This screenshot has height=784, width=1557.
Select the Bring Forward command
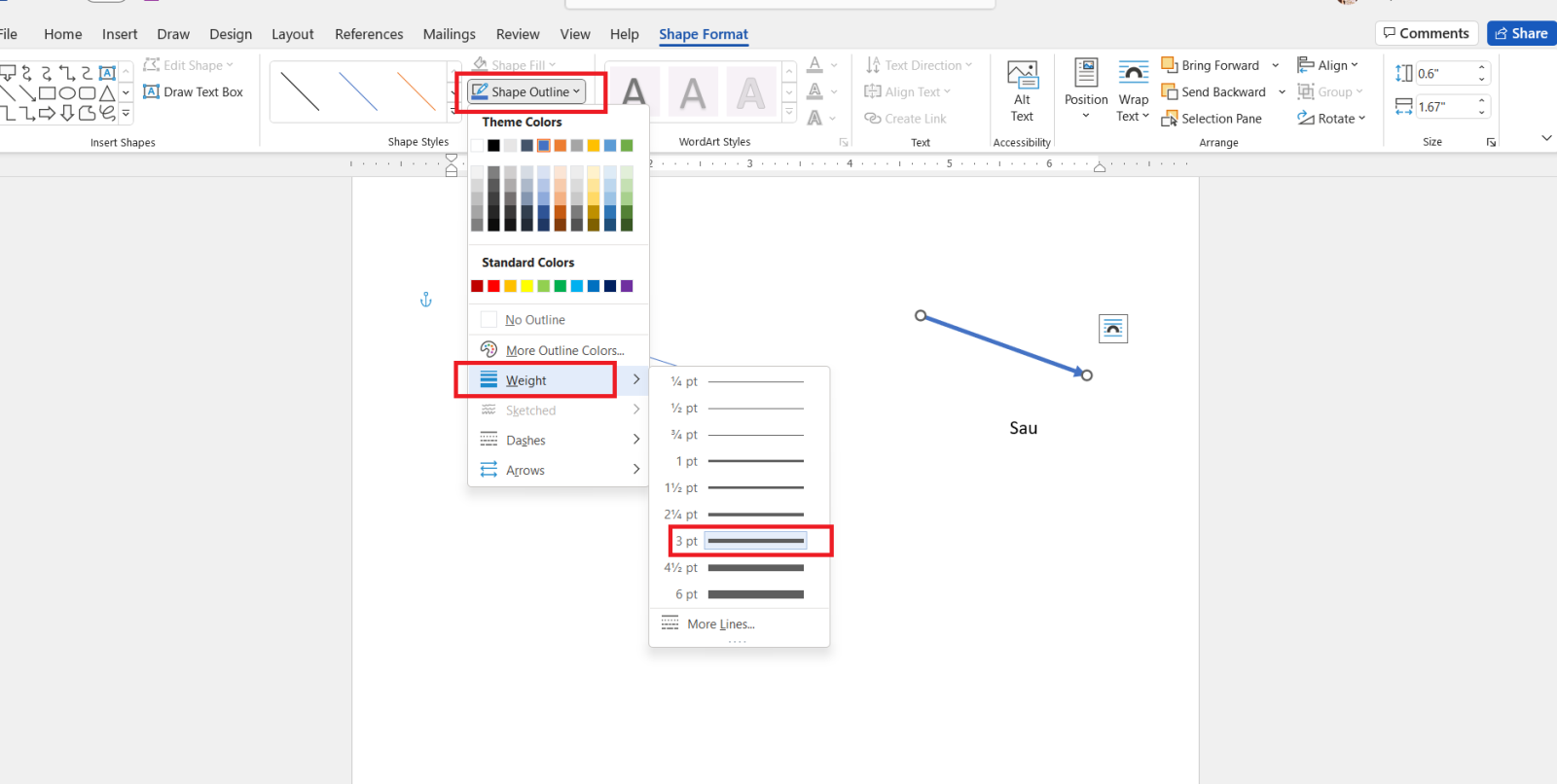click(1211, 65)
